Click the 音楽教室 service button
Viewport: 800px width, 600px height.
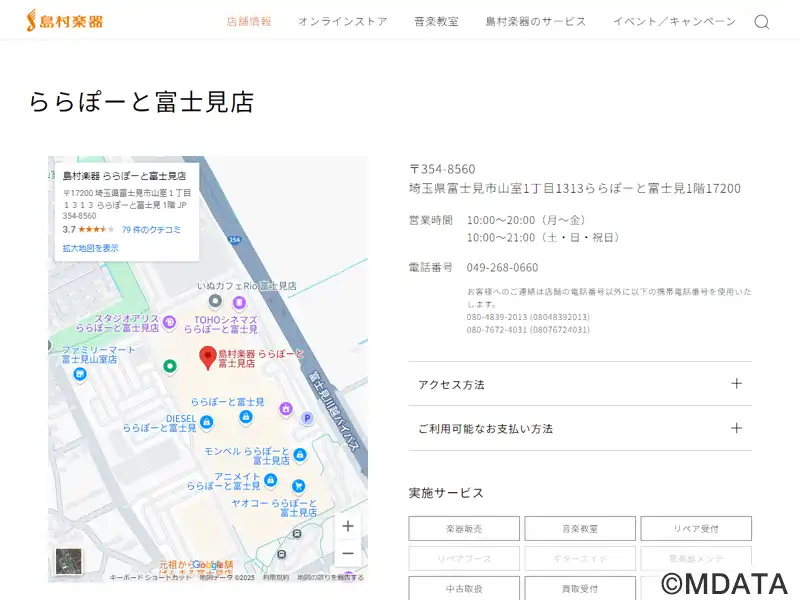580,529
